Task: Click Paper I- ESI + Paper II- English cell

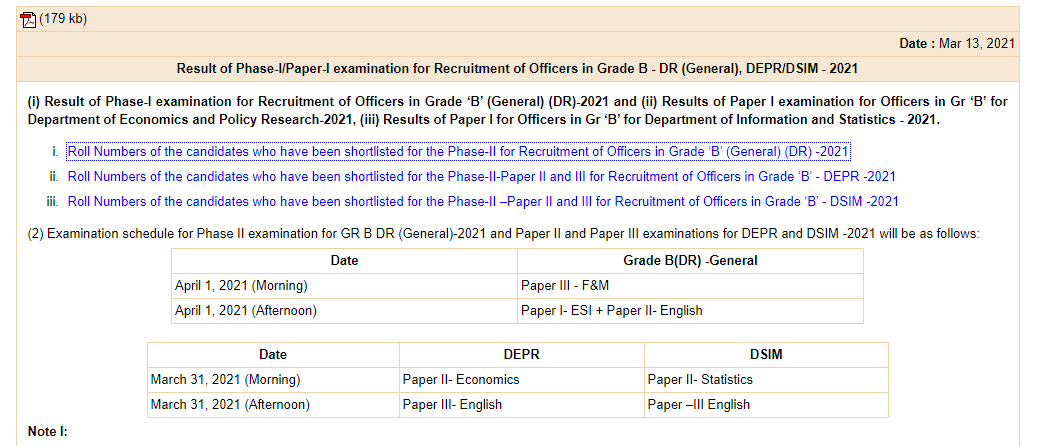Action: pos(611,311)
